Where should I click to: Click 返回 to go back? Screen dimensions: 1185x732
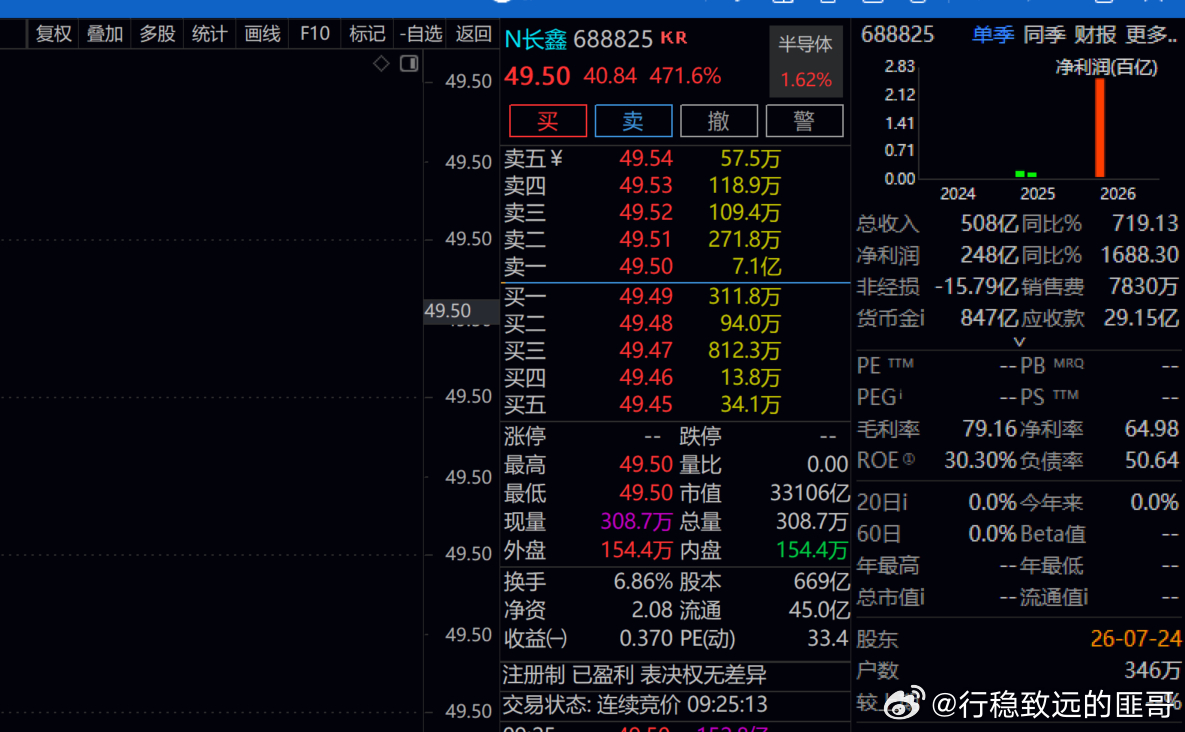coord(474,34)
